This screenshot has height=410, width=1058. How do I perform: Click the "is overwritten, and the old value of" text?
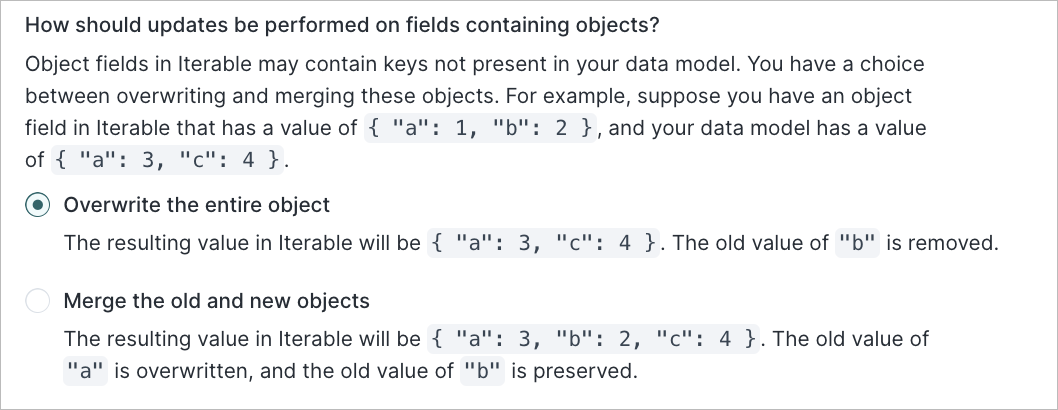coord(285,371)
